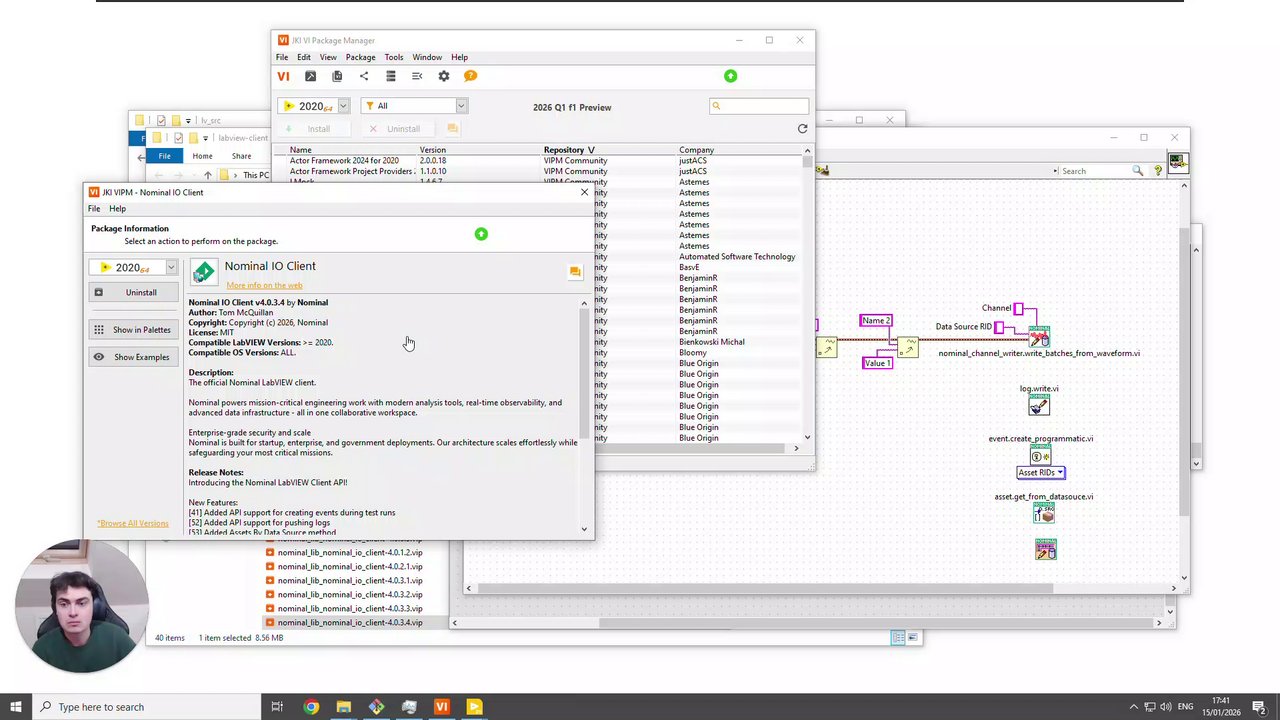Click the share icon in the VIPM toolbar
Viewport: 1280px width, 720px height.
pyautogui.click(x=364, y=76)
